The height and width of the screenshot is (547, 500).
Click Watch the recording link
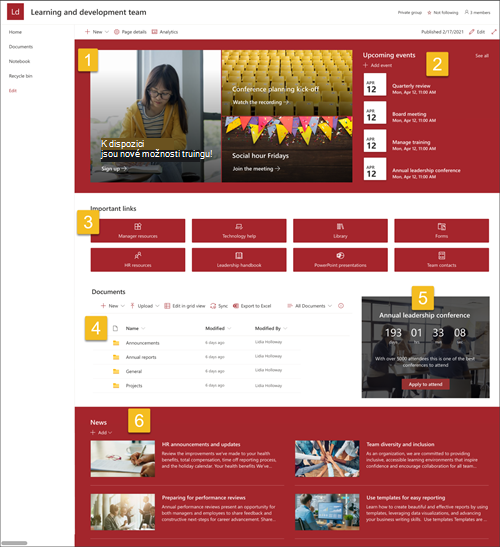(261, 102)
